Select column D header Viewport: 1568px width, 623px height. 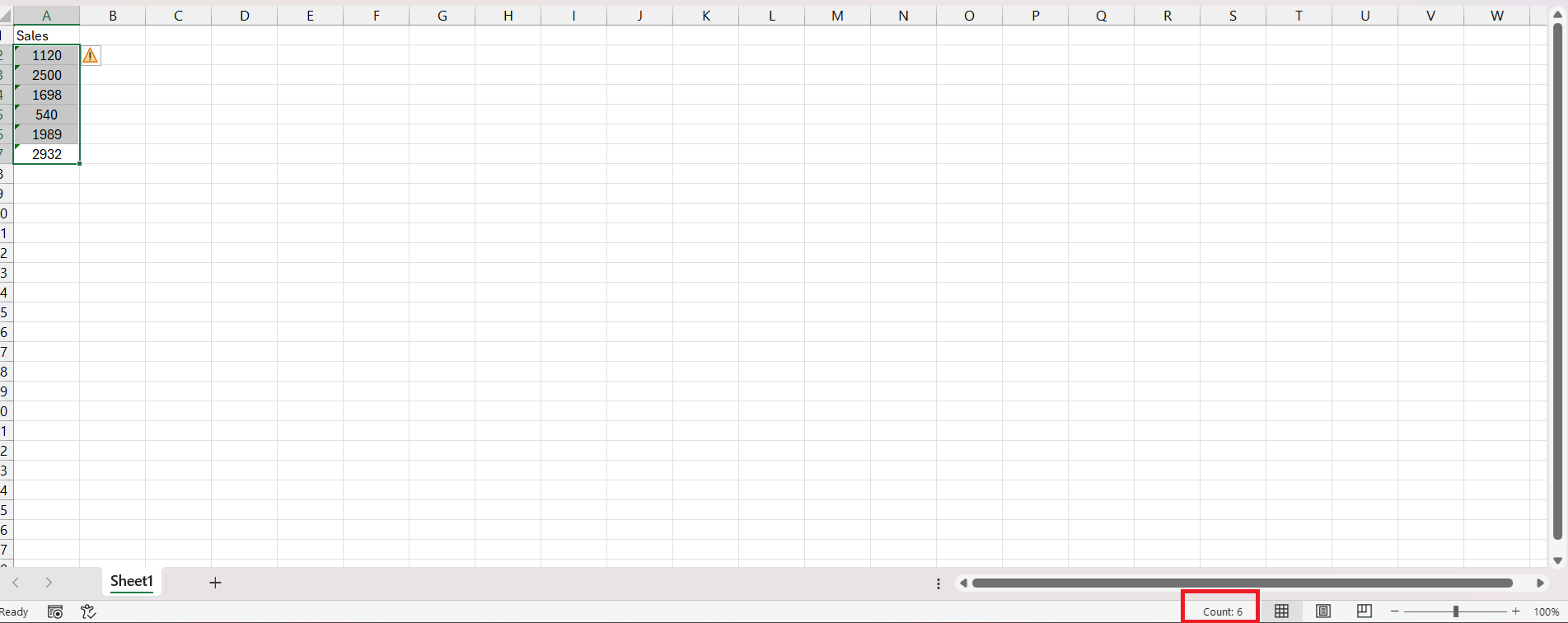[244, 16]
